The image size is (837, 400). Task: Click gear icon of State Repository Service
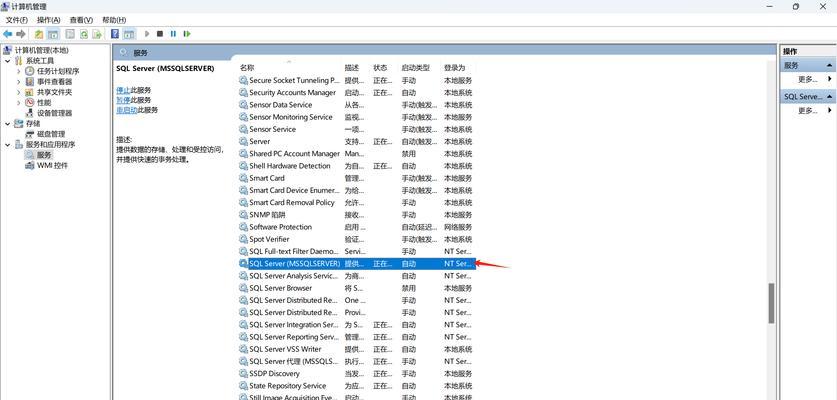(x=243, y=386)
